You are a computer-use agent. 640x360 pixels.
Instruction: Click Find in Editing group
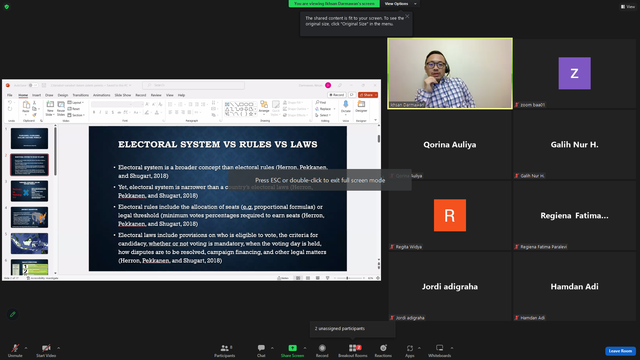coord(321,102)
